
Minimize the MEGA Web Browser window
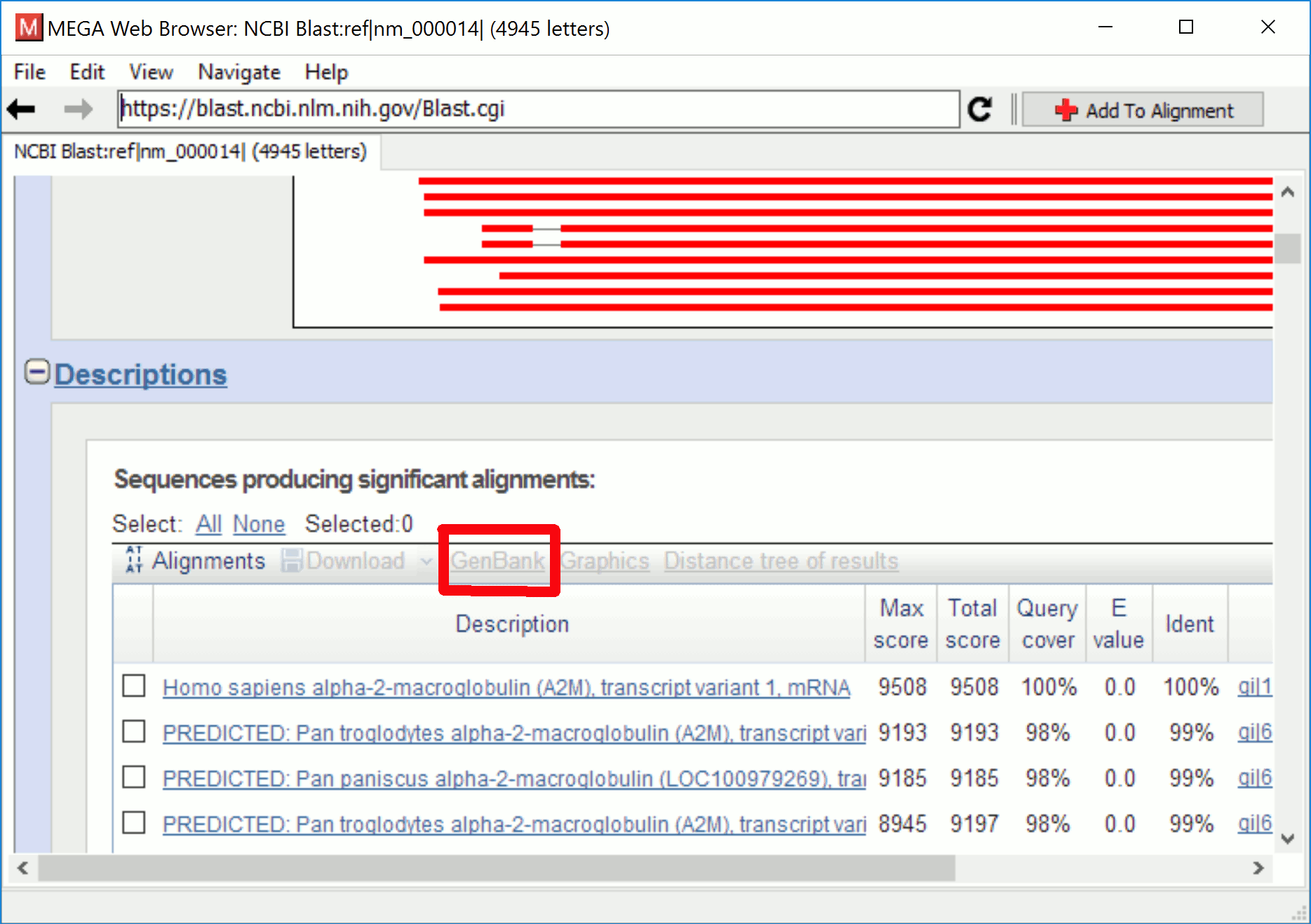click(x=1105, y=27)
